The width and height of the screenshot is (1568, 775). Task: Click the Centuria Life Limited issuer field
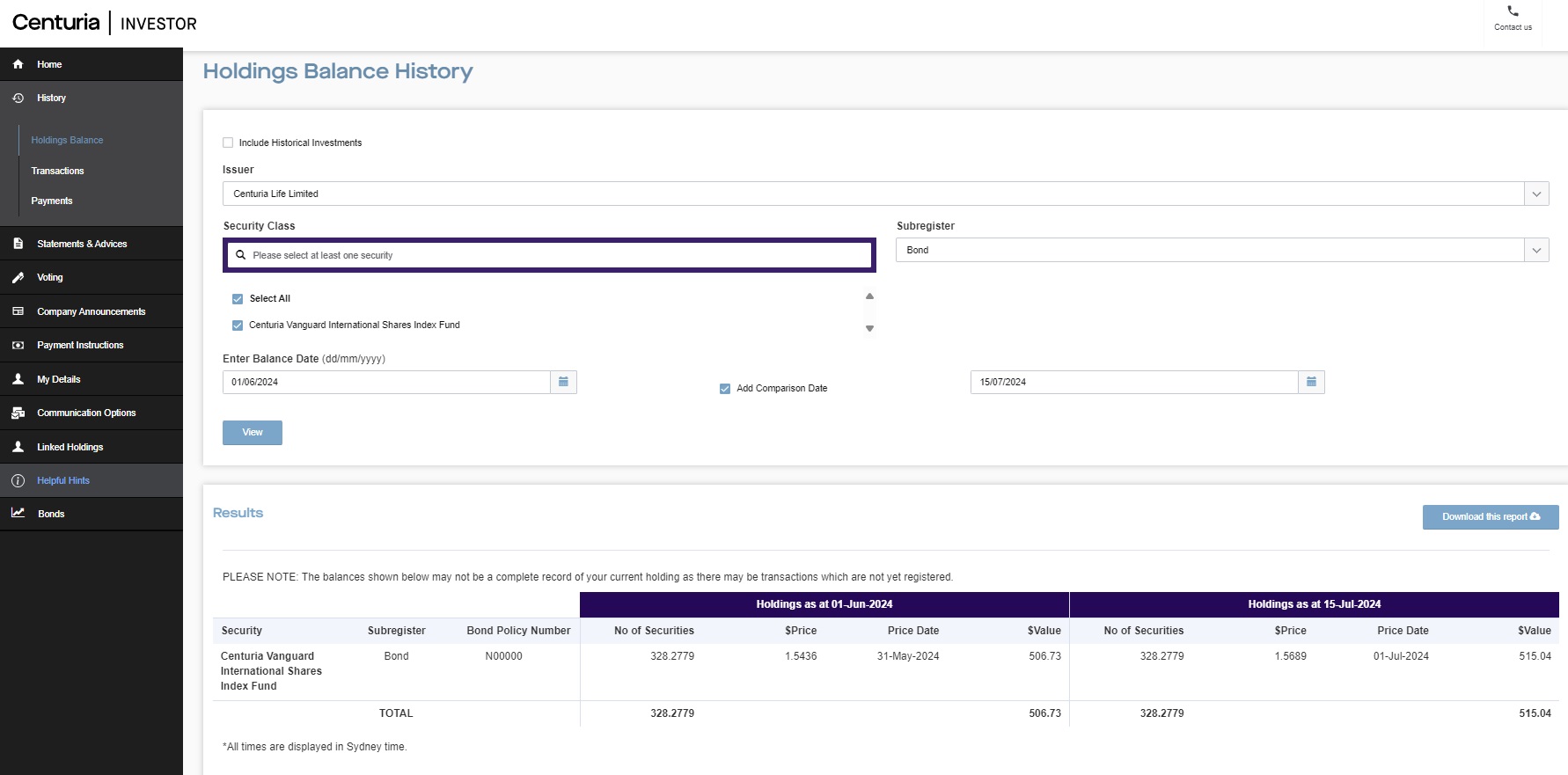(x=873, y=194)
